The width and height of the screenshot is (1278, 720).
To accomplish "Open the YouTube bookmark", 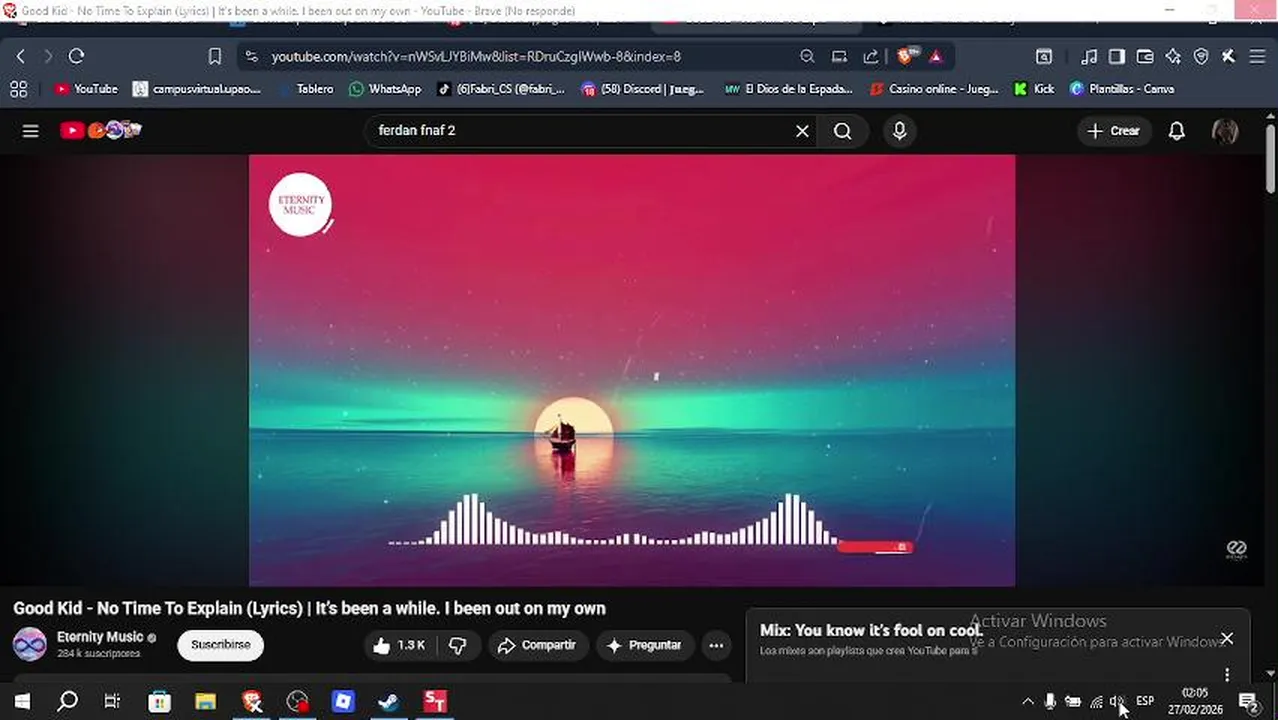I will (x=86, y=89).
